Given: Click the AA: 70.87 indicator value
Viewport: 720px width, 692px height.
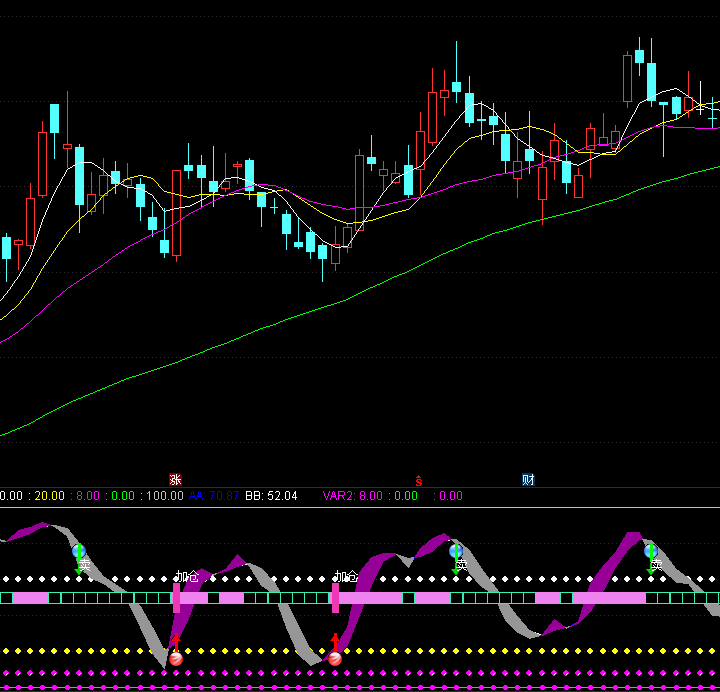Looking at the screenshot, I should [214, 496].
